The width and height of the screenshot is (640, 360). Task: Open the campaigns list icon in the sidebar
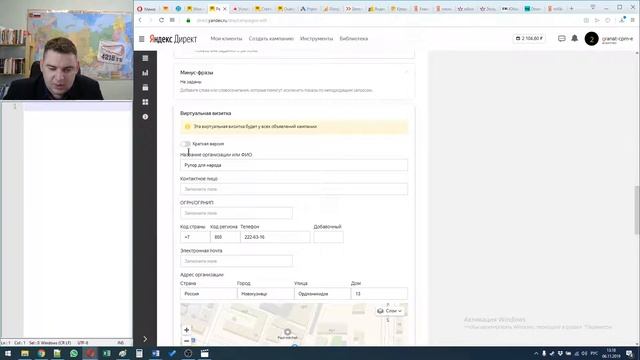coord(145,58)
